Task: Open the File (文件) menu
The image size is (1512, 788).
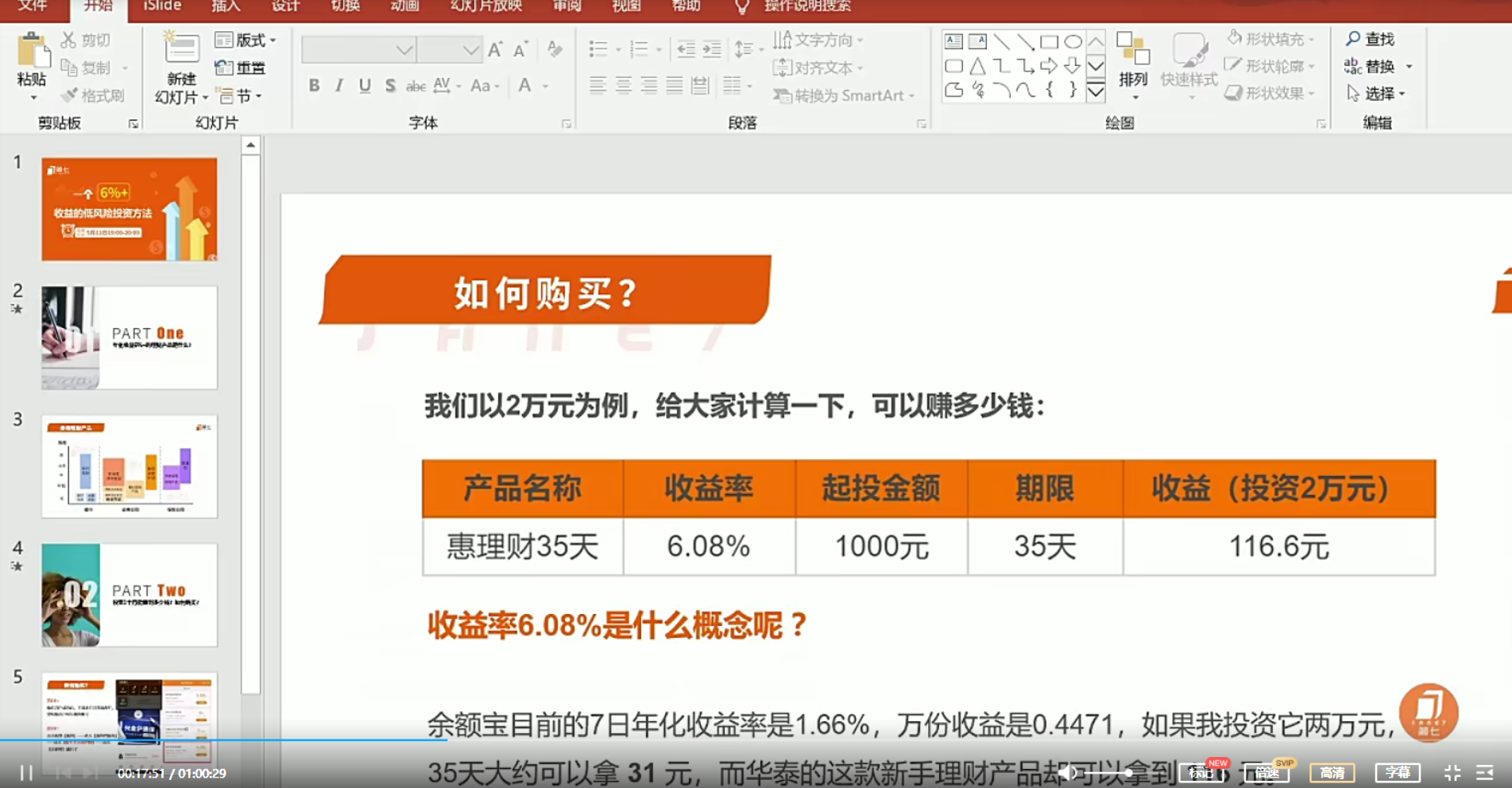Action: pyautogui.click(x=33, y=6)
